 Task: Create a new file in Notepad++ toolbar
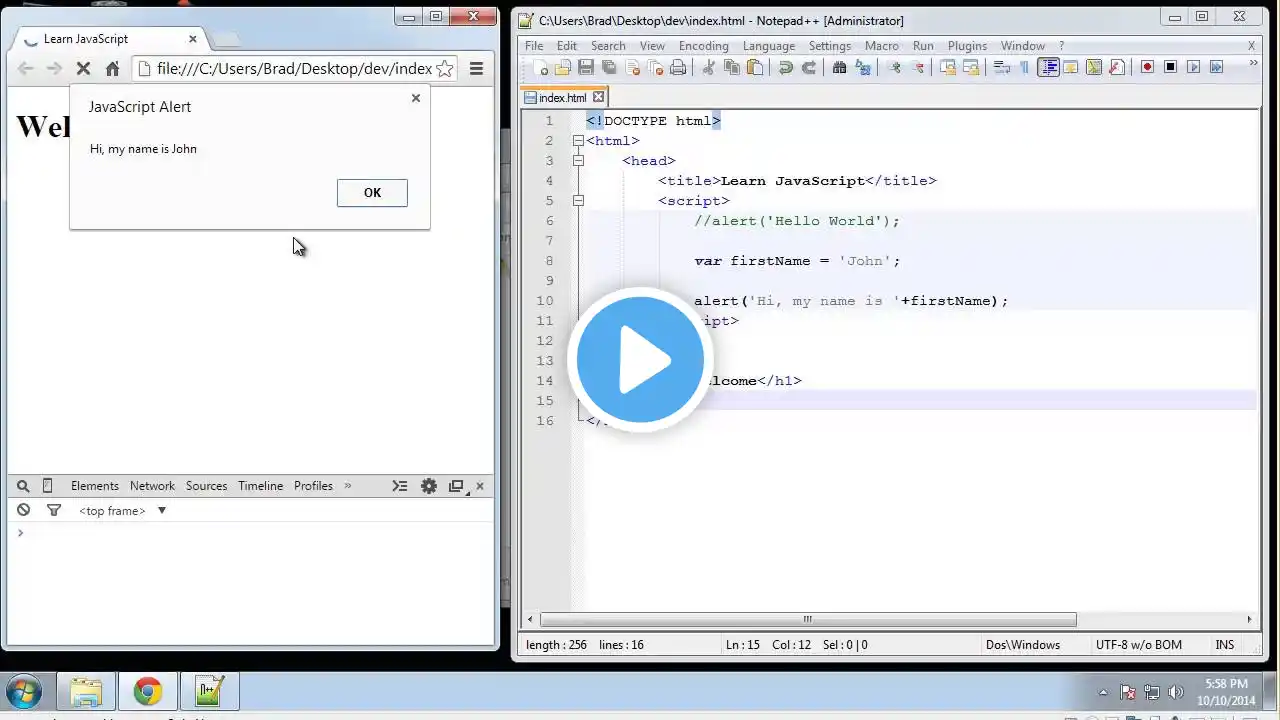click(x=542, y=67)
